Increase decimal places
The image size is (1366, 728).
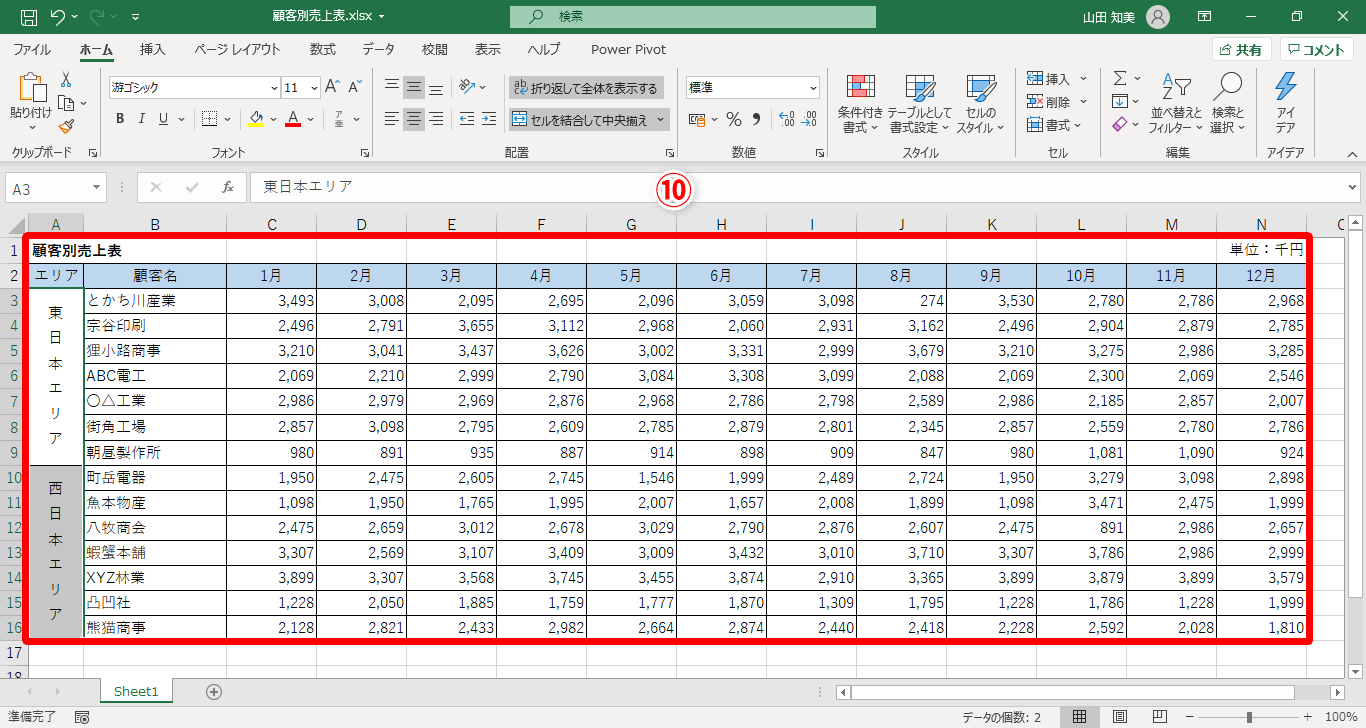[x=786, y=120]
